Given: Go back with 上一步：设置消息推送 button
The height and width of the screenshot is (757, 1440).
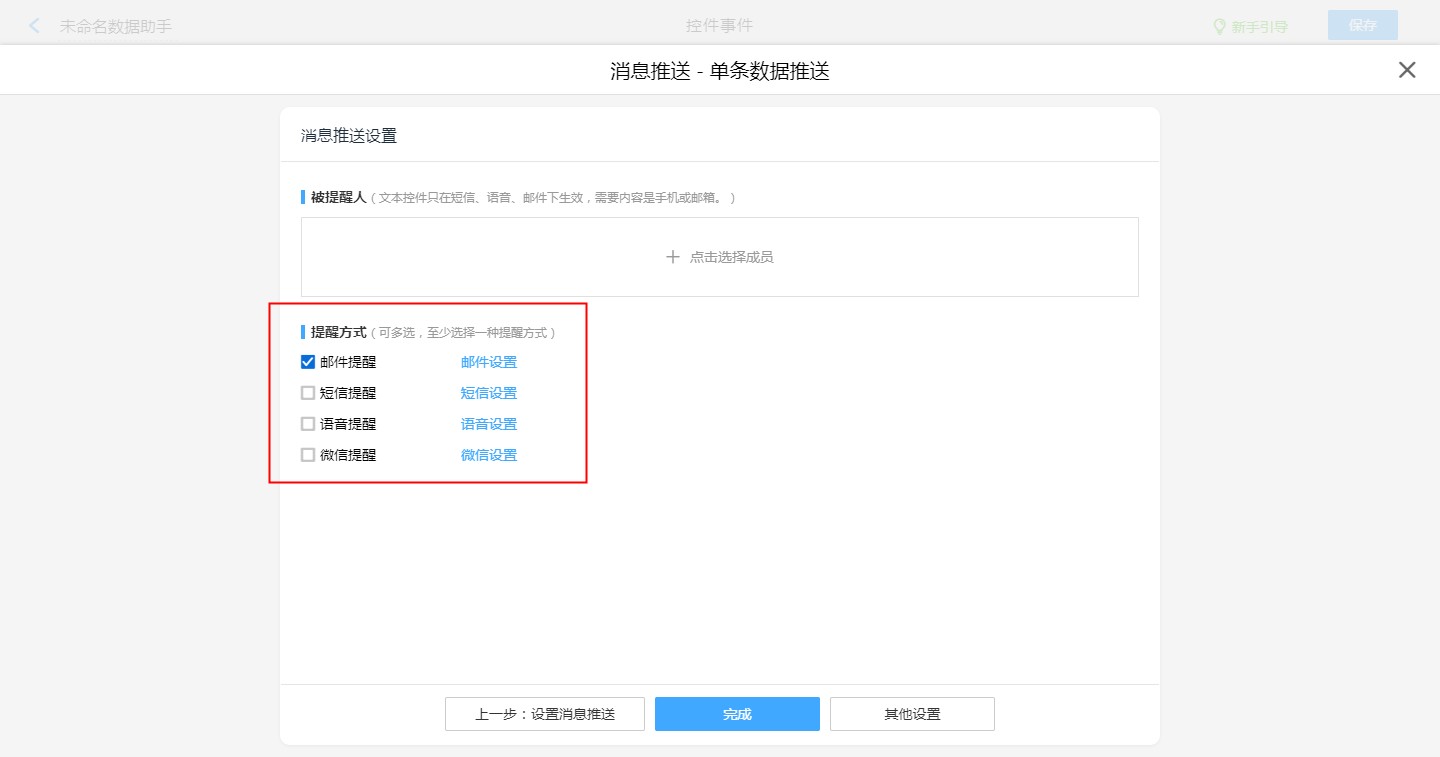Looking at the screenshot, I should [x=545, y=714].
